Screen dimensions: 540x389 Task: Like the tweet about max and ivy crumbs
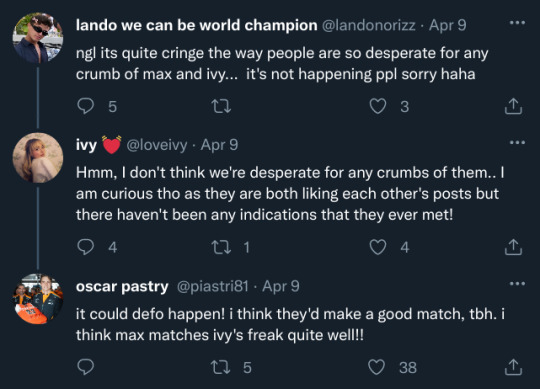(378, 106)
